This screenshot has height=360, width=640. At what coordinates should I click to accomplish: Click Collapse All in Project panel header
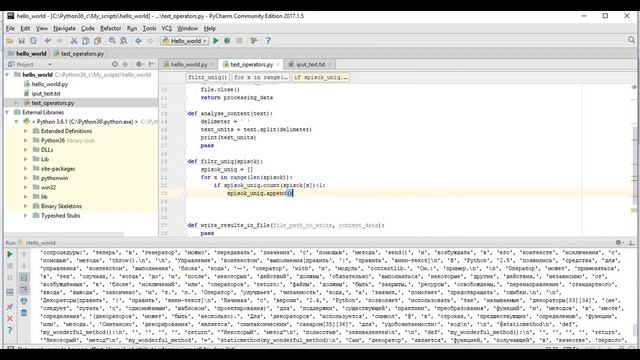point(125,64)
